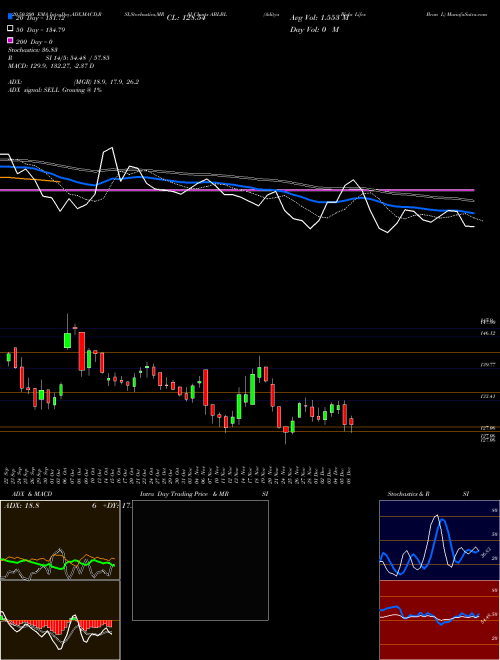Open the red RSI chart panel
The height and width of the screenshot is (660, 500).
coord(439,620)
